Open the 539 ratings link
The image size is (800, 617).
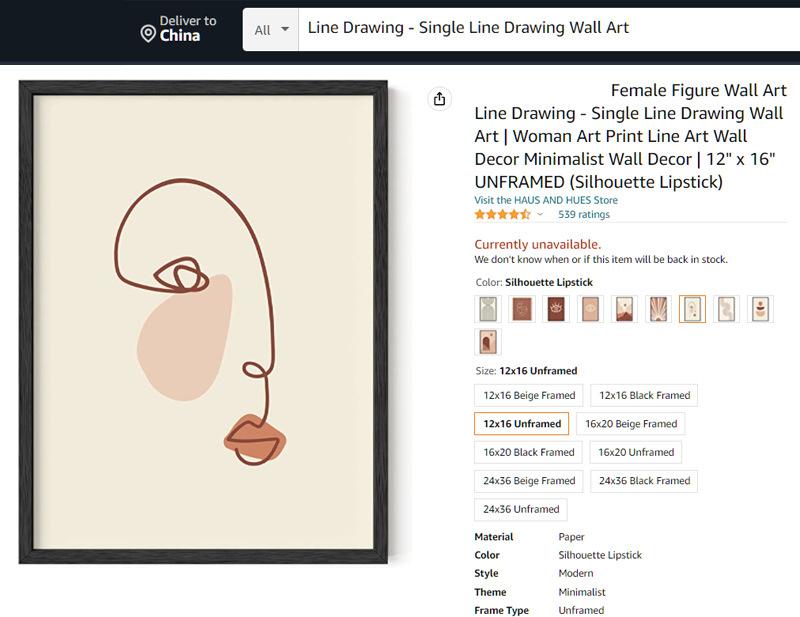click(x=584, y=214)
